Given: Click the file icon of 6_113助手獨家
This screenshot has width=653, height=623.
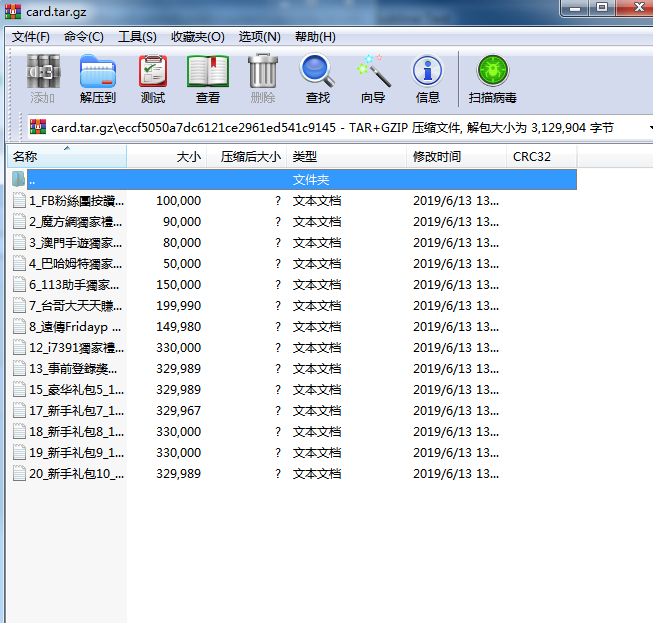Looking at the screenshot, I should [x=19, y=284].
